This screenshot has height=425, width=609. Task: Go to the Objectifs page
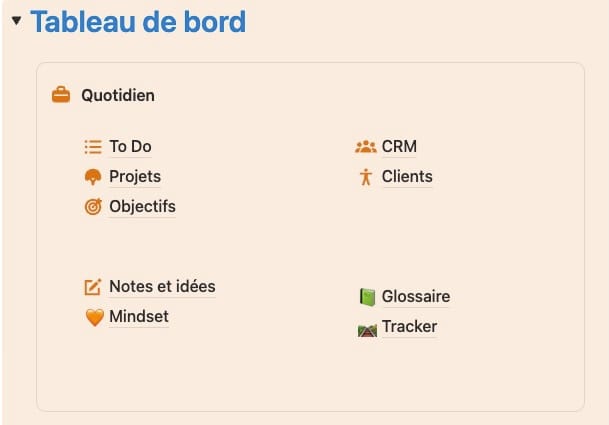coord(142,207)
